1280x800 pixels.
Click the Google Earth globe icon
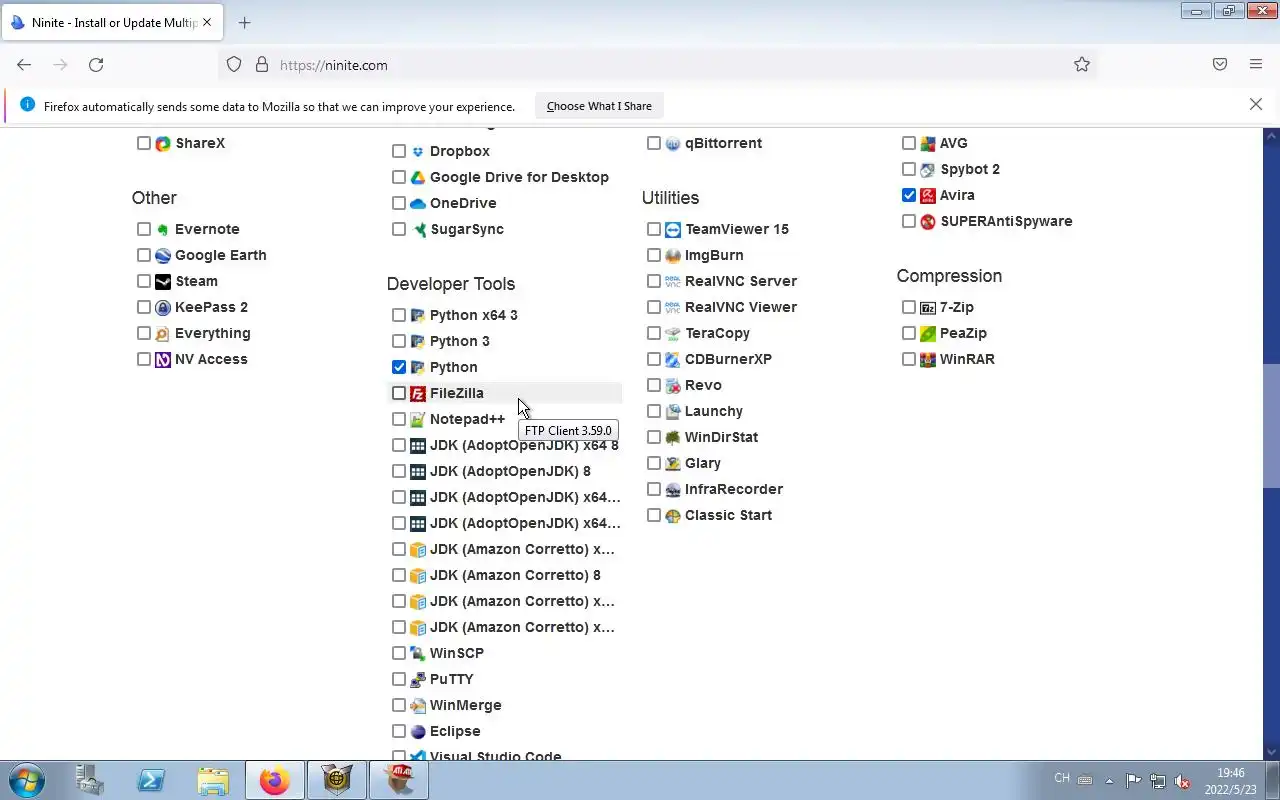tap(163, 255)
